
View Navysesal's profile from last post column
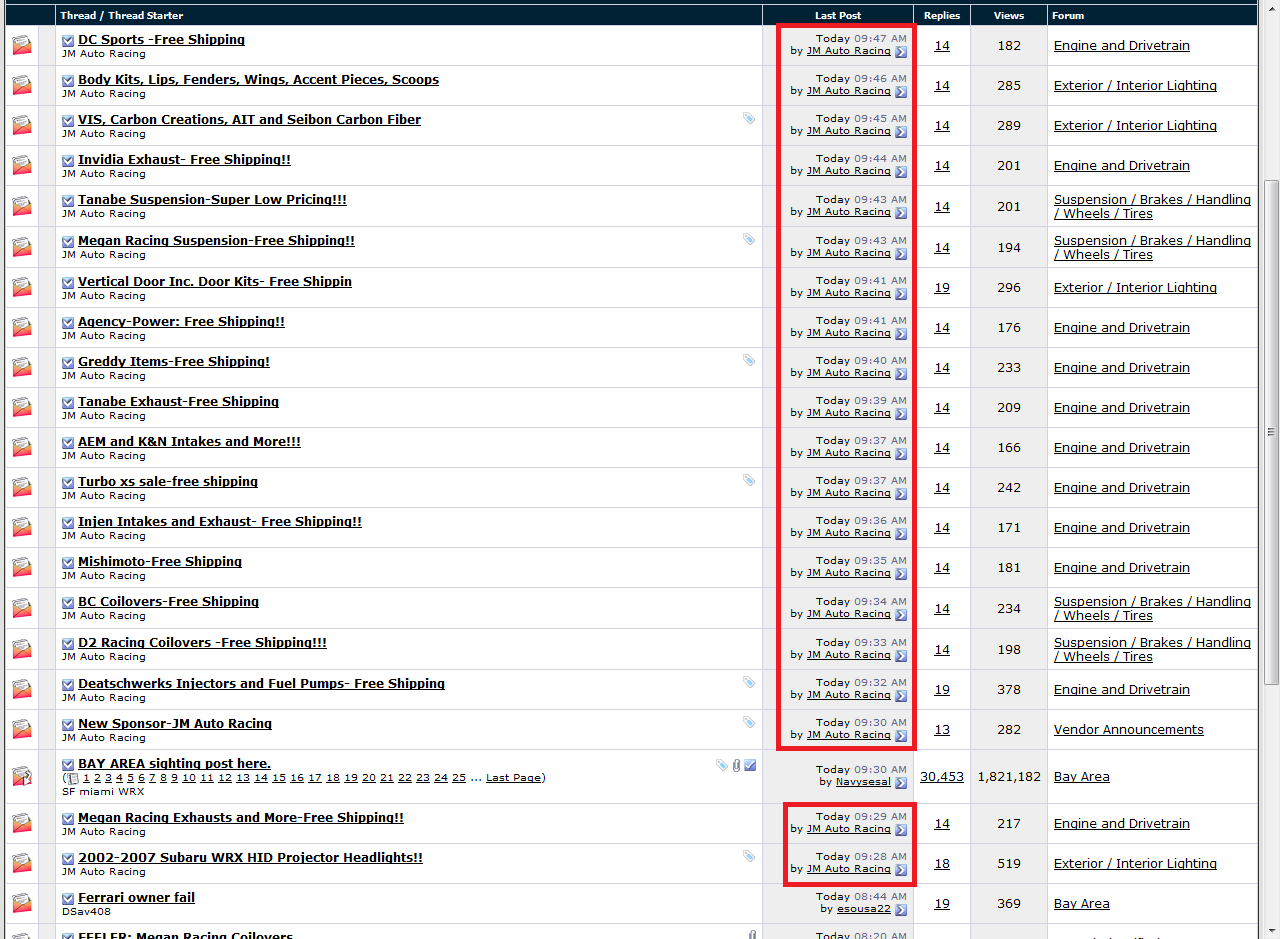click(863, 782)
